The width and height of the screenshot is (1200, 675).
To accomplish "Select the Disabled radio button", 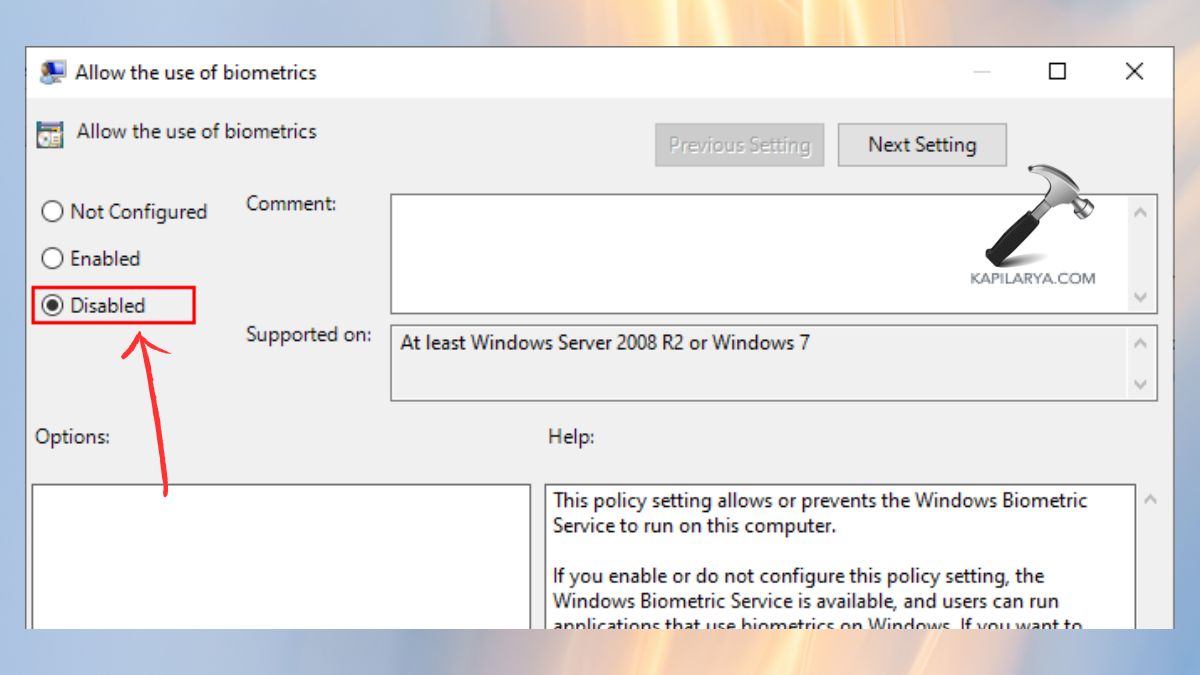I will click(x=52, y=306).
